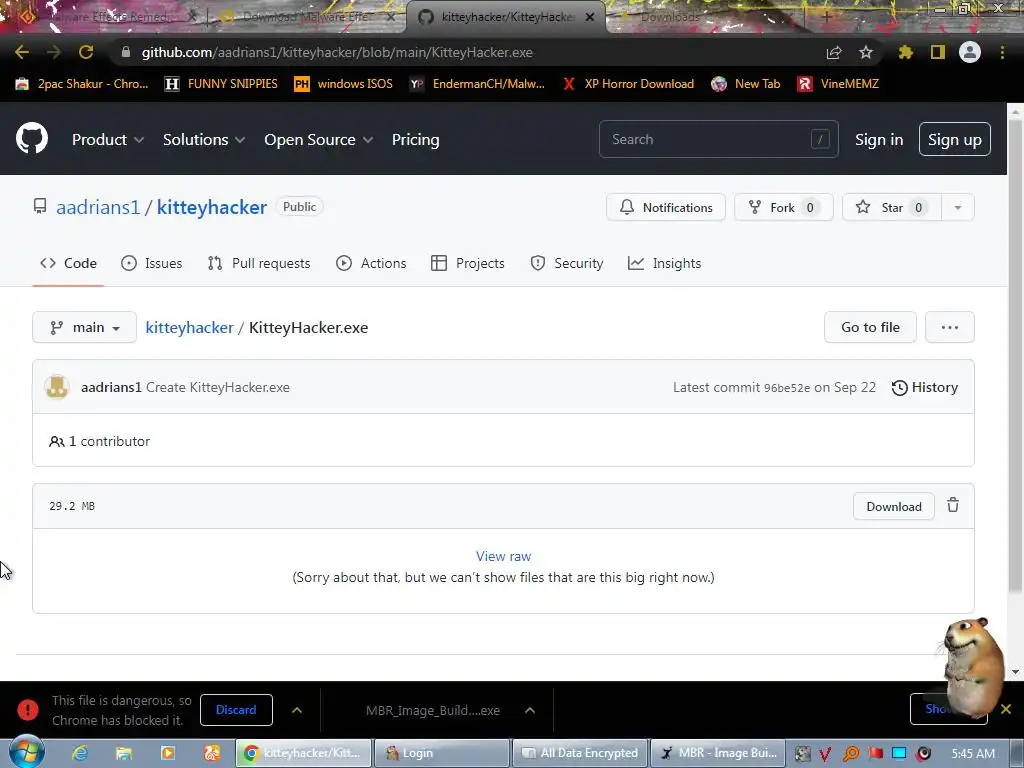
Task: Open the VineMEMZ bookmark
Action: pyautogui.click(x=839, y=84)
